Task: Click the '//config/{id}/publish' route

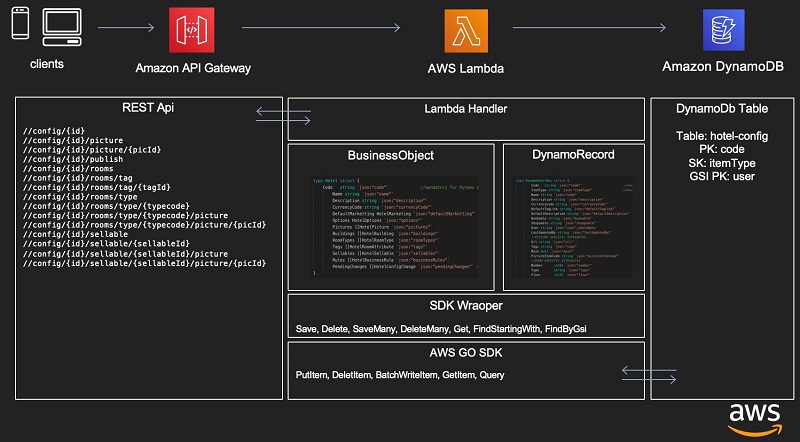Action: click(x=73, y=159)
